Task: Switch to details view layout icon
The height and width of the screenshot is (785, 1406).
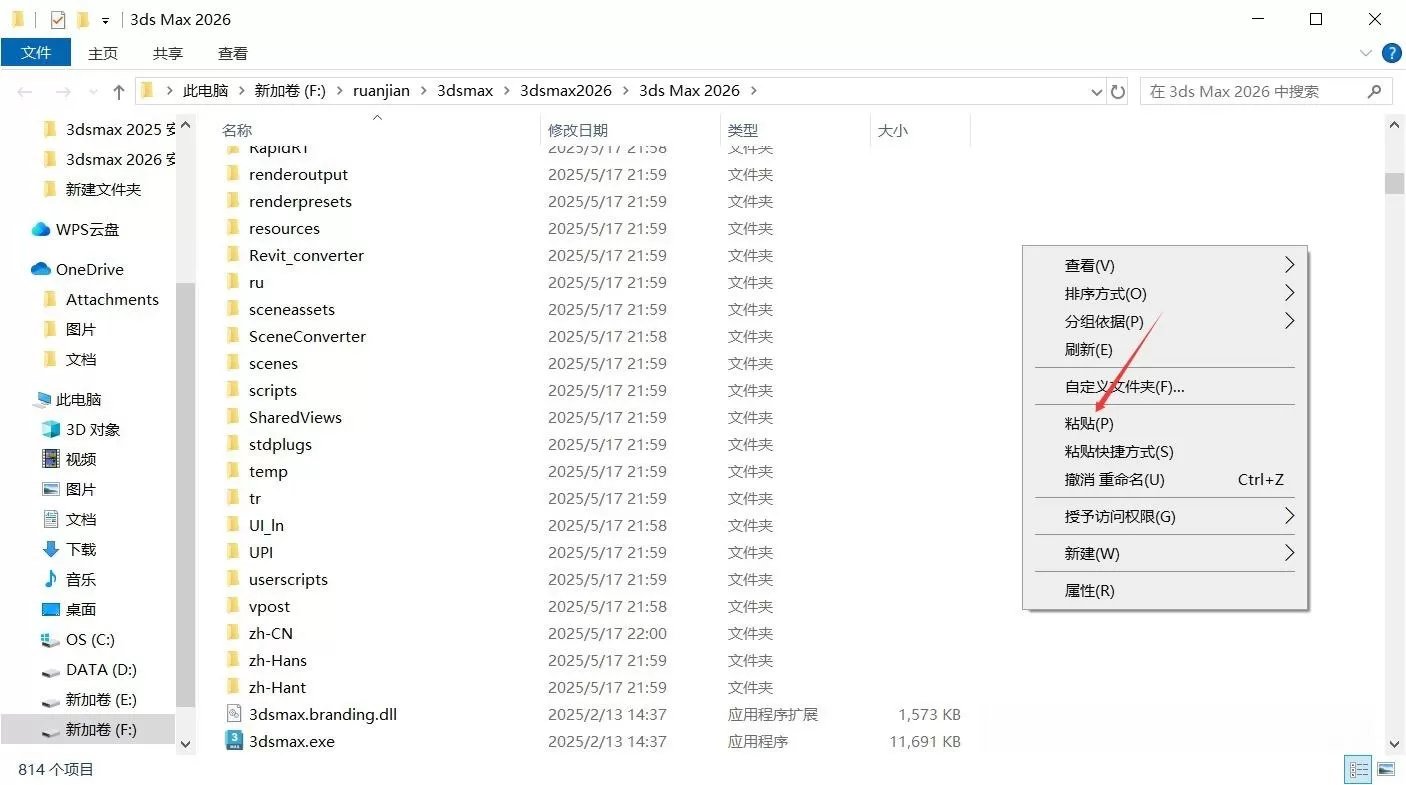Action: (x=1359, y=769)
